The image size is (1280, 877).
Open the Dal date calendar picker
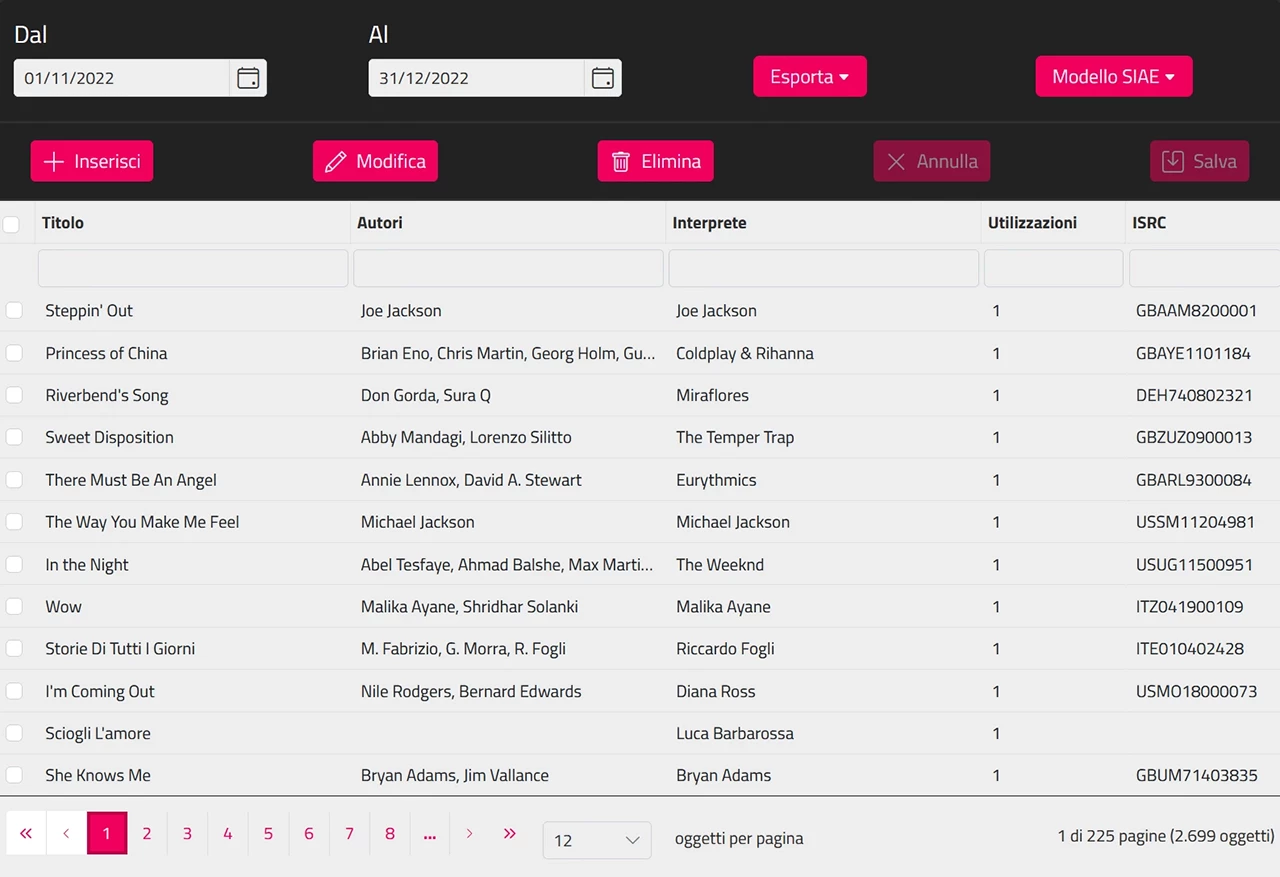pos(248,78)
